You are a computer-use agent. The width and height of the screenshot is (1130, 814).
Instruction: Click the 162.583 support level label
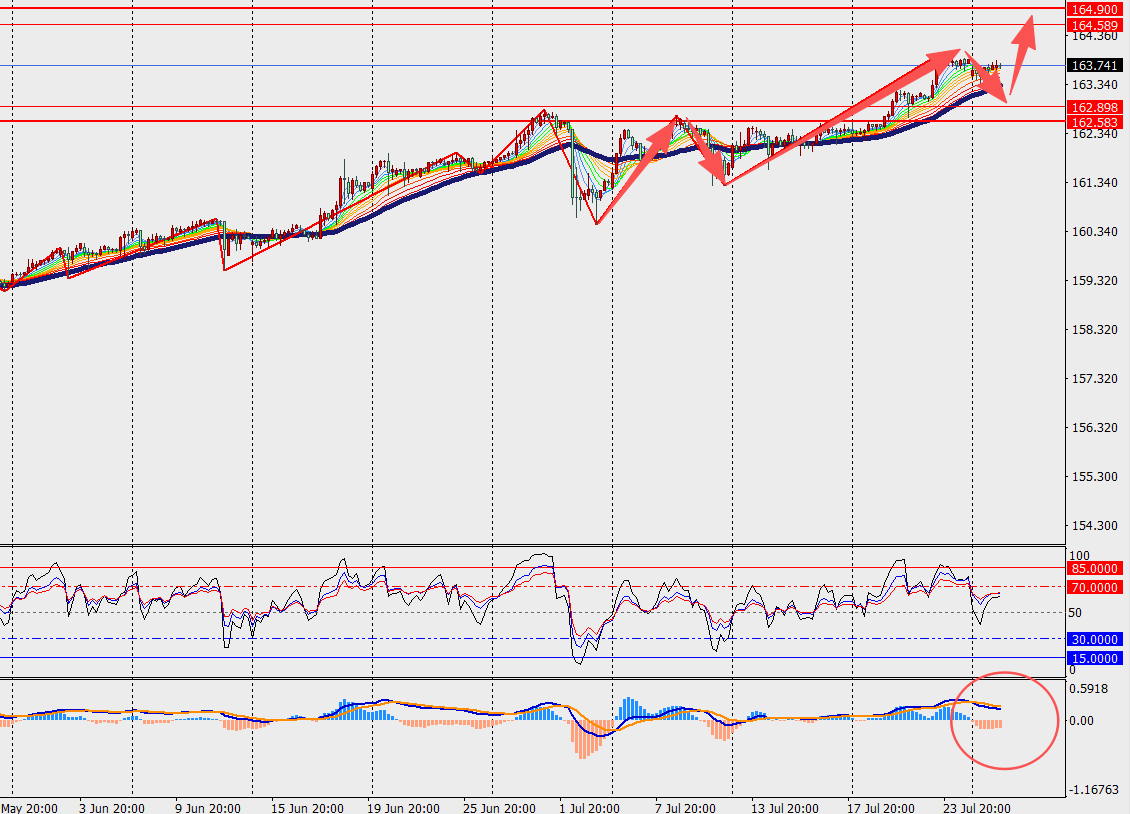tap(1094, 122)
